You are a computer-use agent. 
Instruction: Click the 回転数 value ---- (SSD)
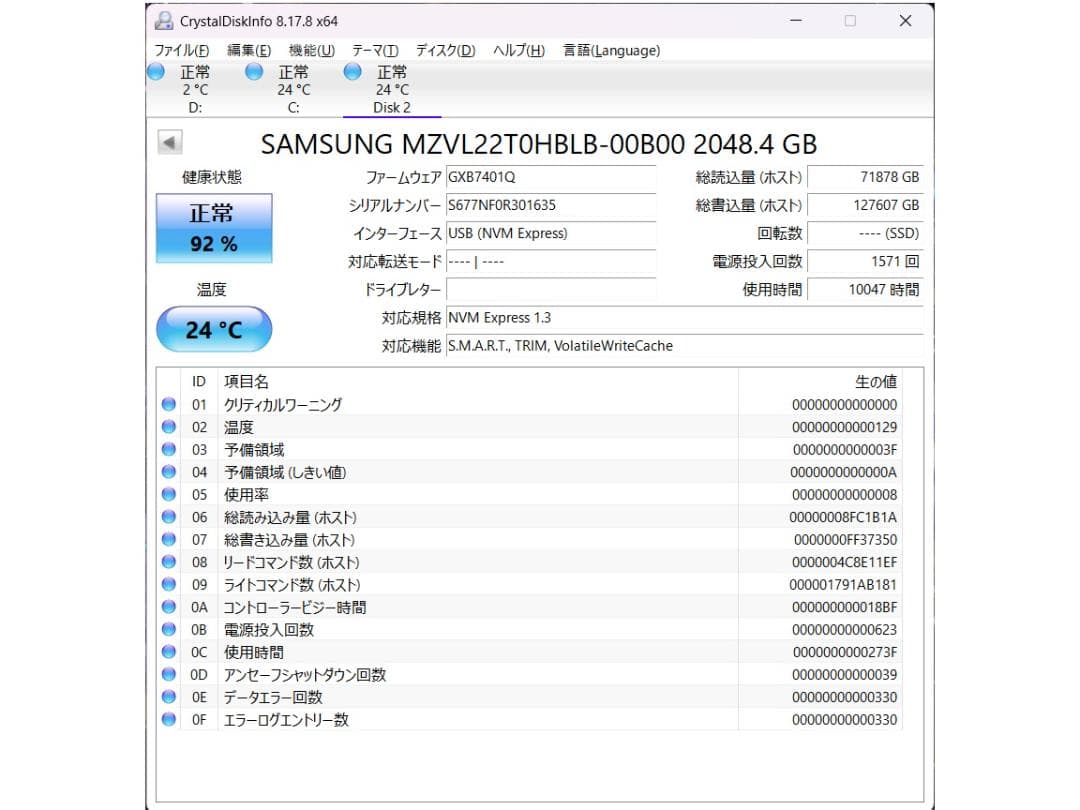[x=865, y=233]
